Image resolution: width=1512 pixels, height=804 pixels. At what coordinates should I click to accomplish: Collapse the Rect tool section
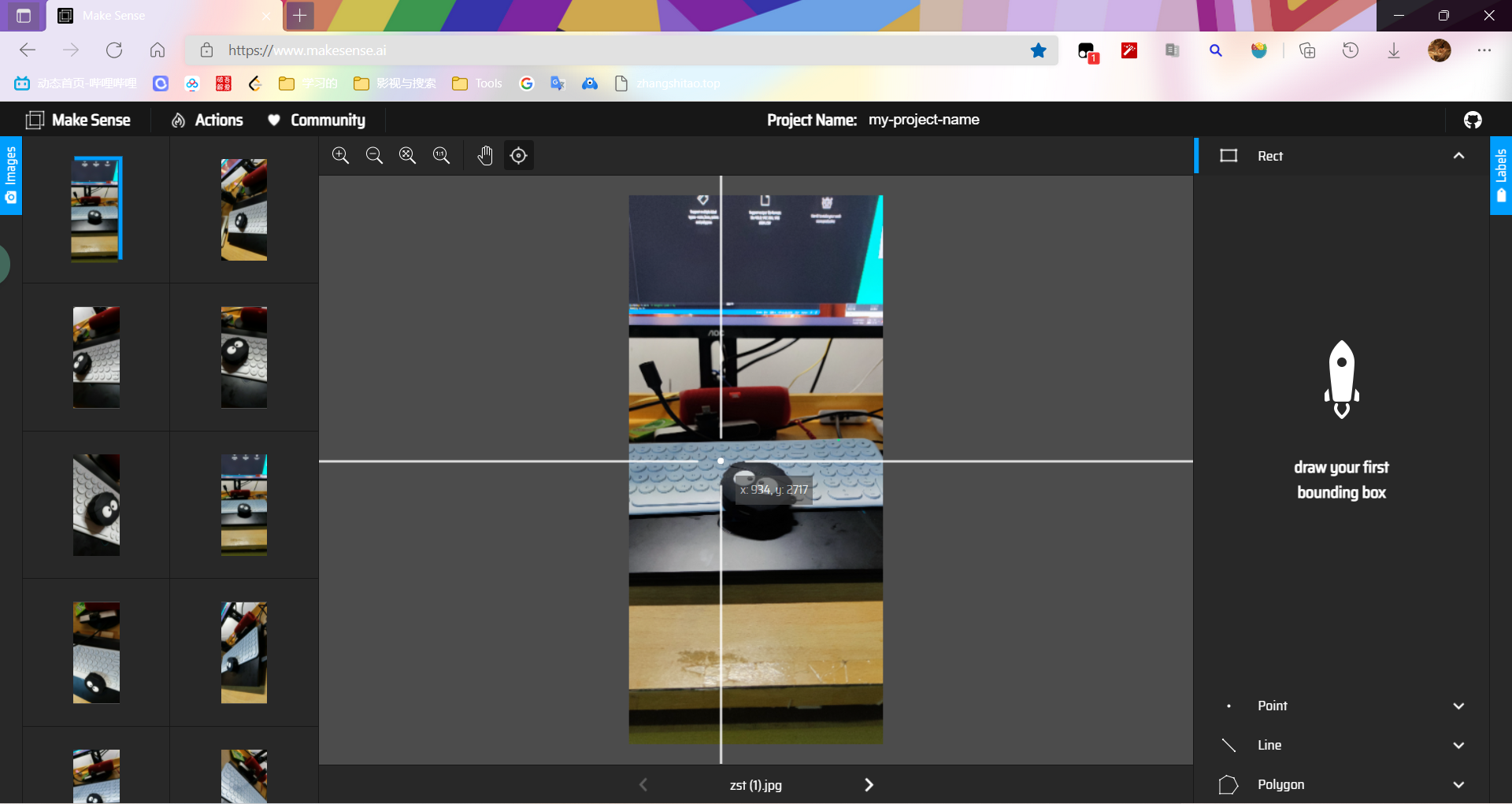coord(1458,156)
